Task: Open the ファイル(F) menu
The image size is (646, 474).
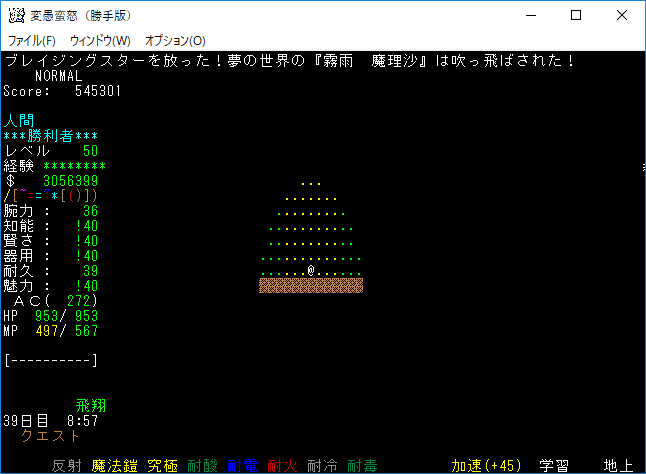Action: click(32, 41)
